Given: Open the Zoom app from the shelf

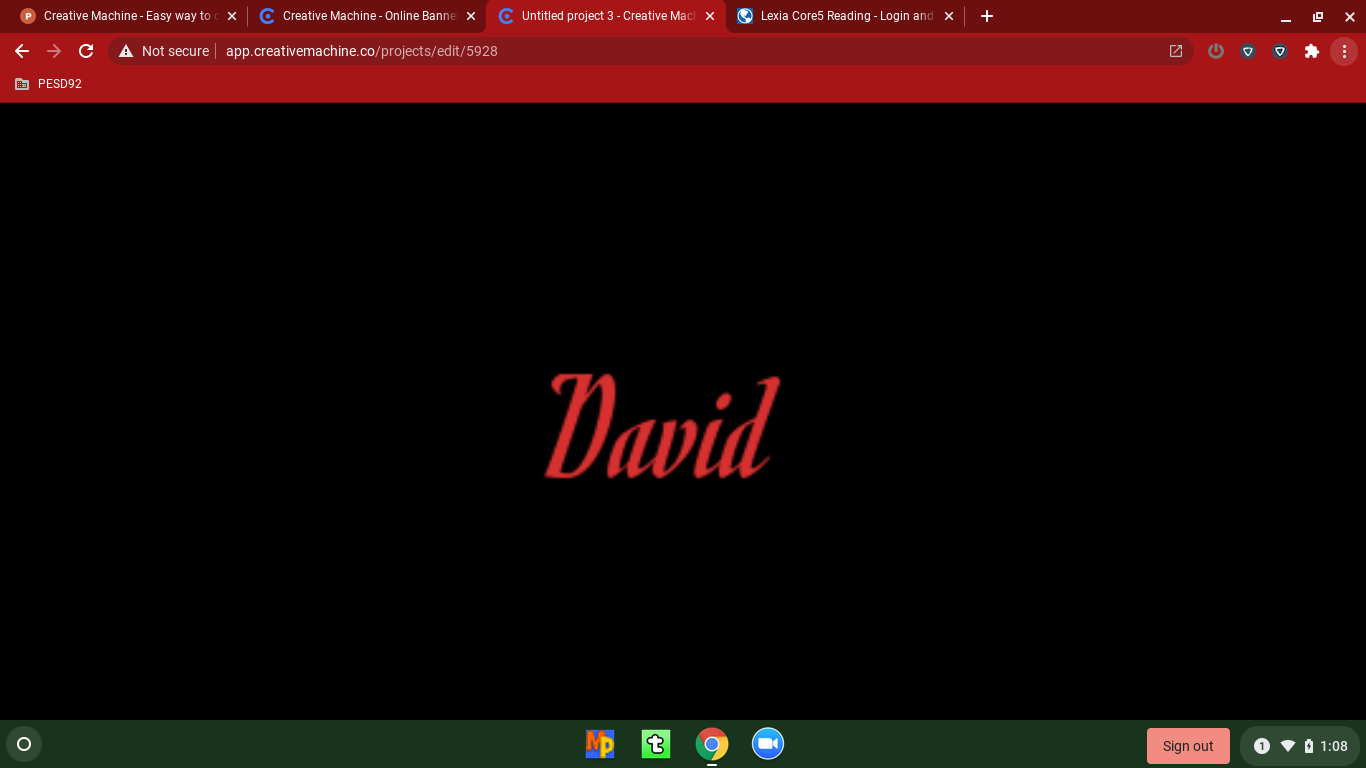Looking at the screenshot, I should click(x=767, y=744).
